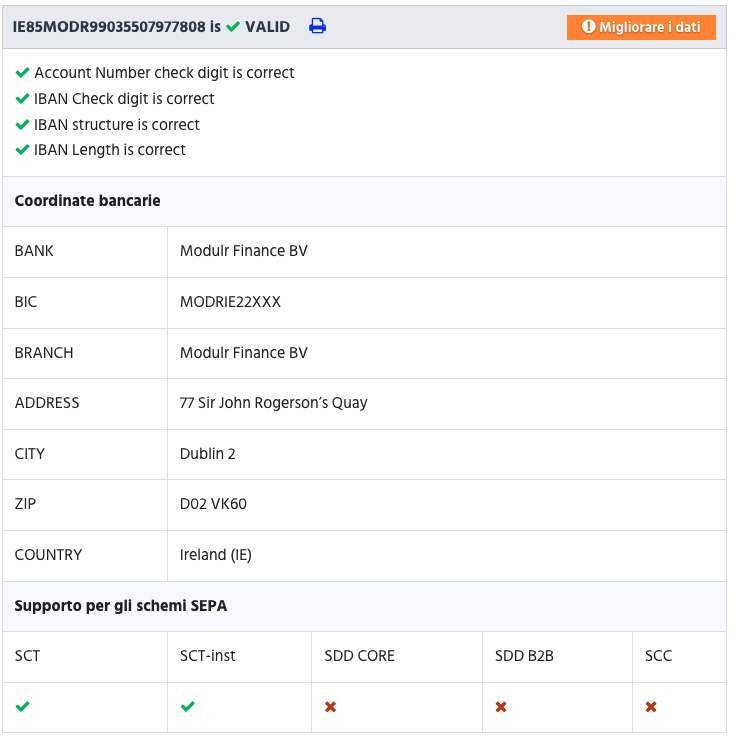Click the red cross under SCC

[651, 706]
